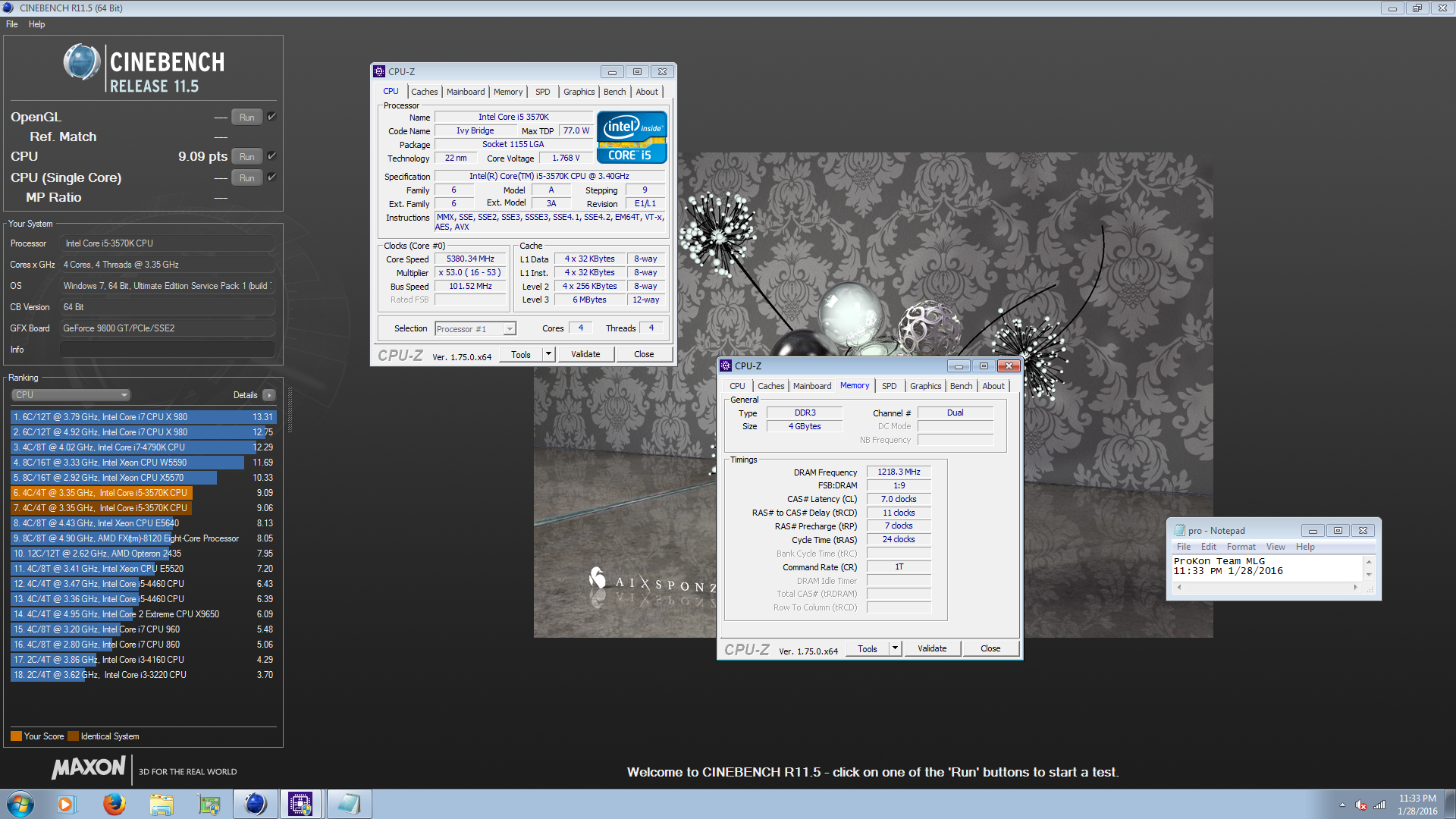Toggle the CPU test checkbox
The width and height of the screenshot is (1456, 819).
click(271, 156)
